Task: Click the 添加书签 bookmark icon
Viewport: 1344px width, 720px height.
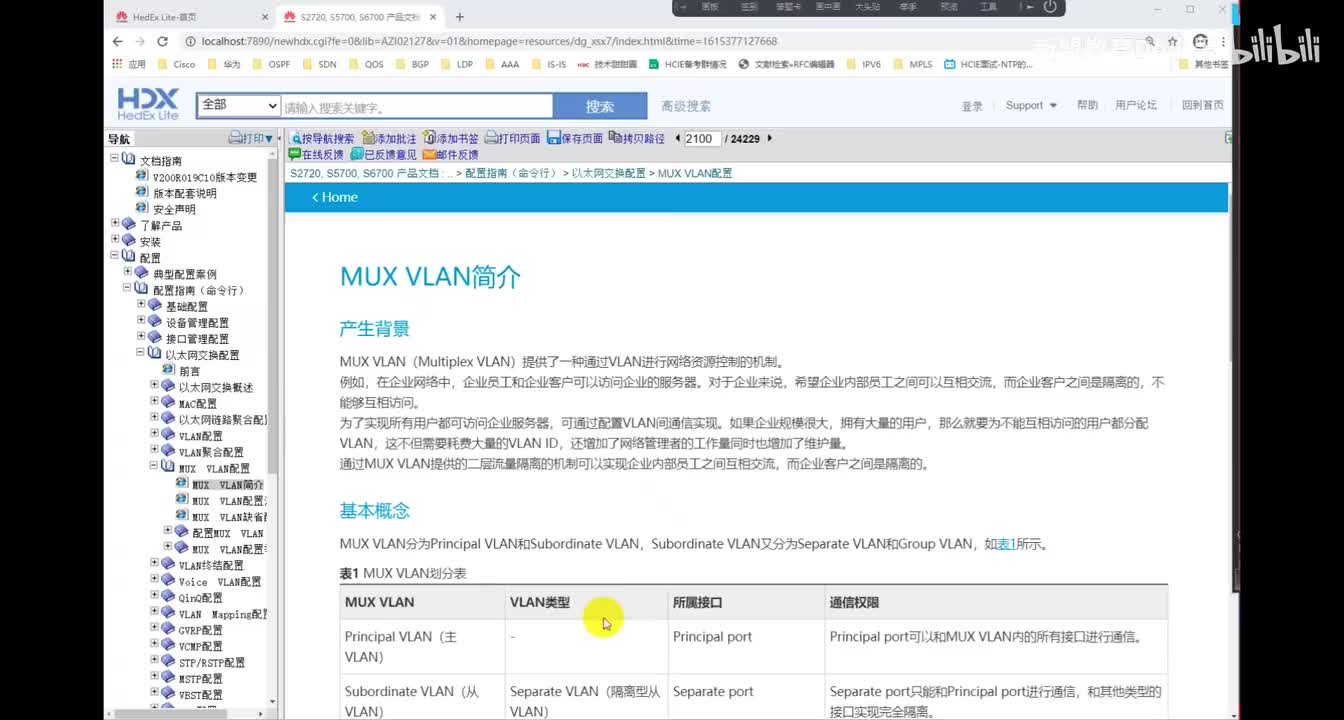Action: point(430,139)
